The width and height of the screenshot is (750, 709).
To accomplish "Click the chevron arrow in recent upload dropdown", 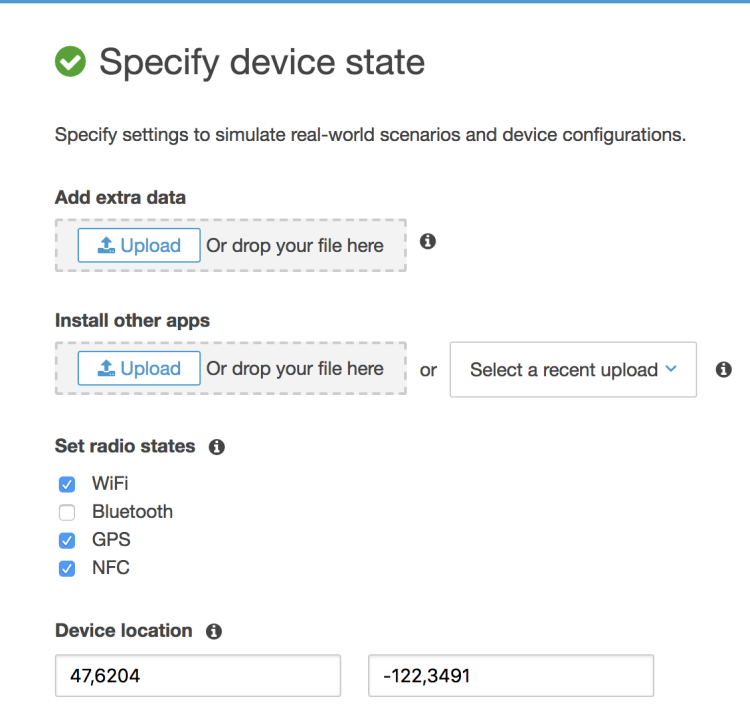I will coord(671,369).
